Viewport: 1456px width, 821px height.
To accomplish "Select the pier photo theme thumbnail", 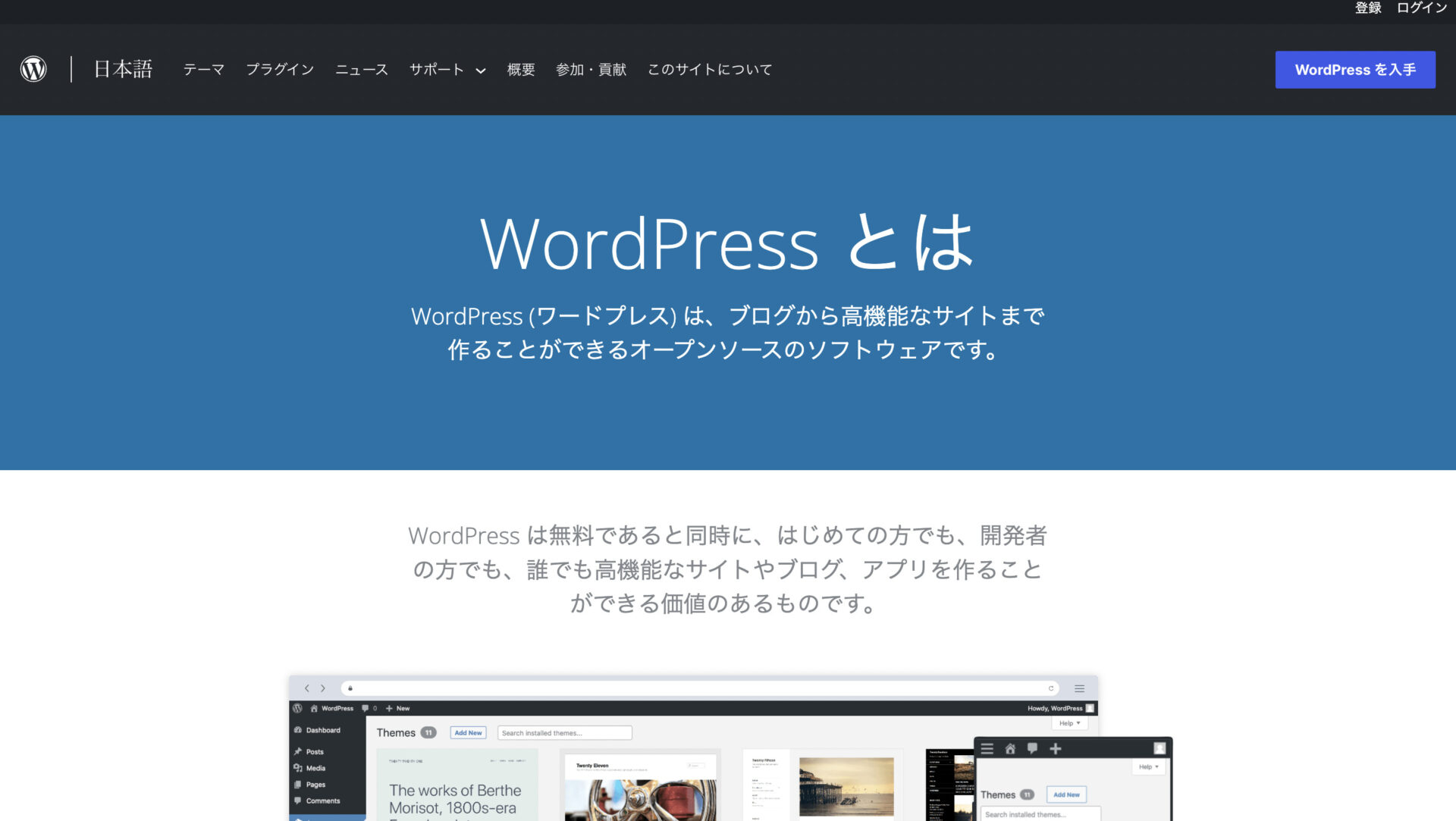I will (824, 785).
